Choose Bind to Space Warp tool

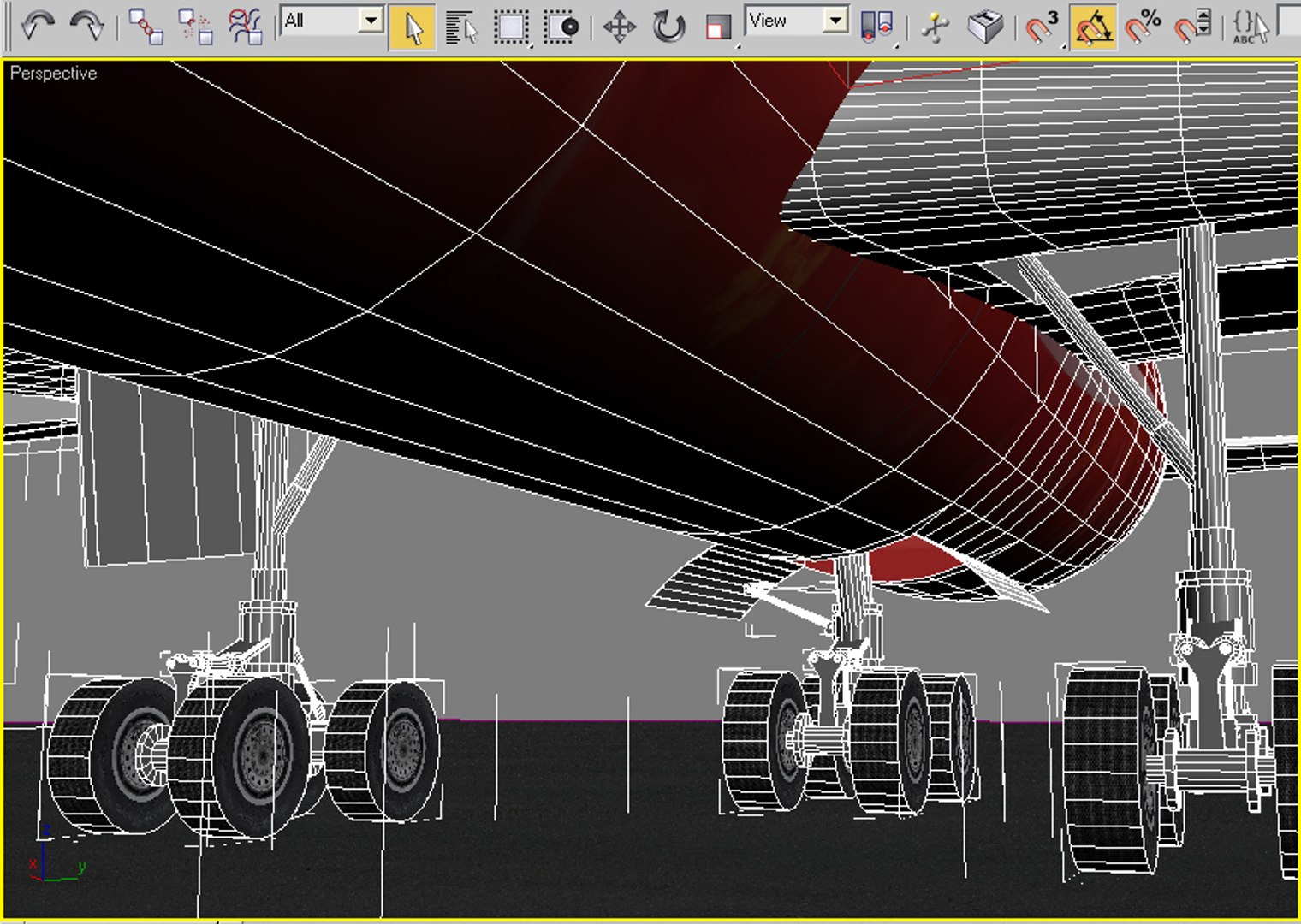(246, 27)
